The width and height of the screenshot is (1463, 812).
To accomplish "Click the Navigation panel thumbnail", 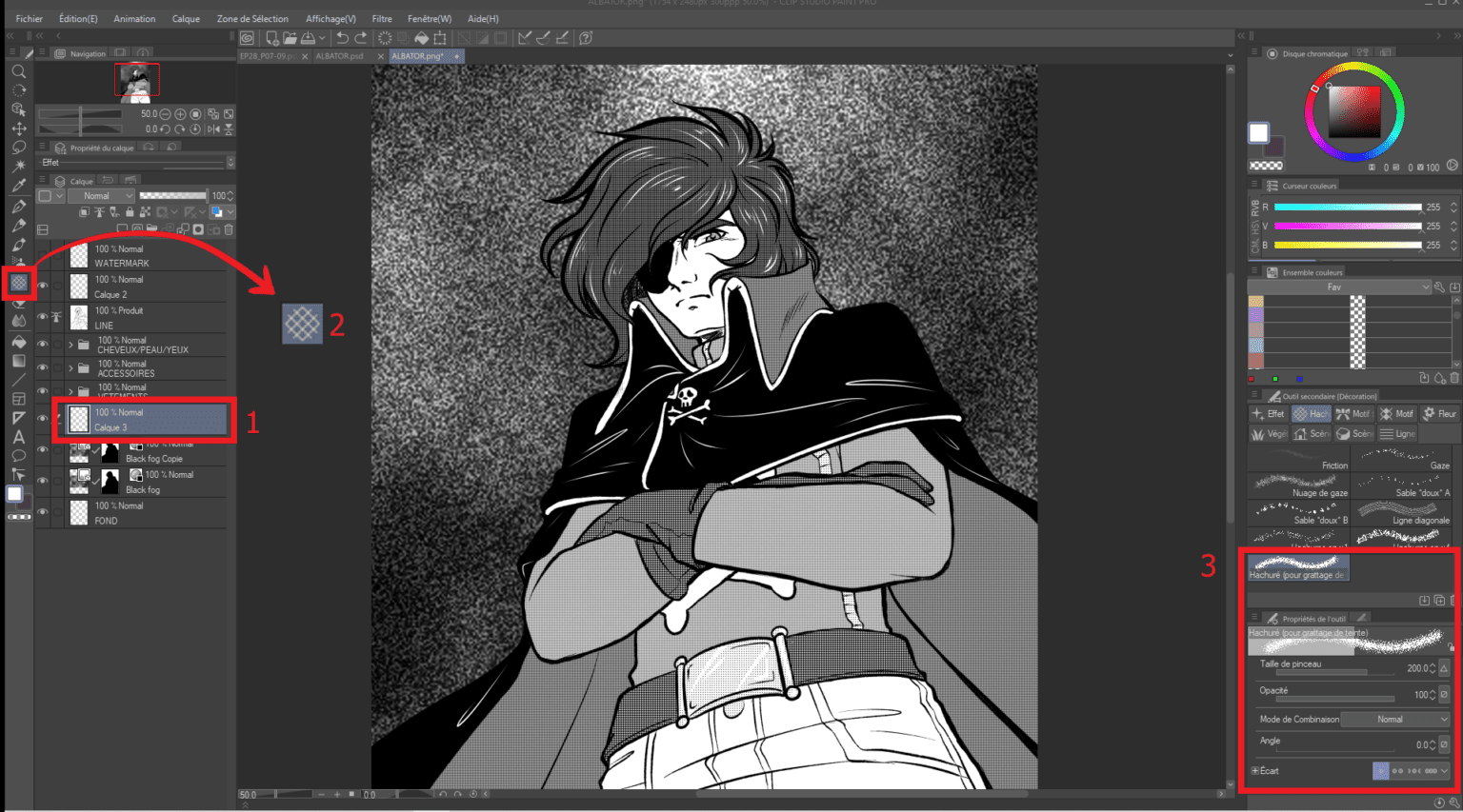I will [x=137, y=81].
